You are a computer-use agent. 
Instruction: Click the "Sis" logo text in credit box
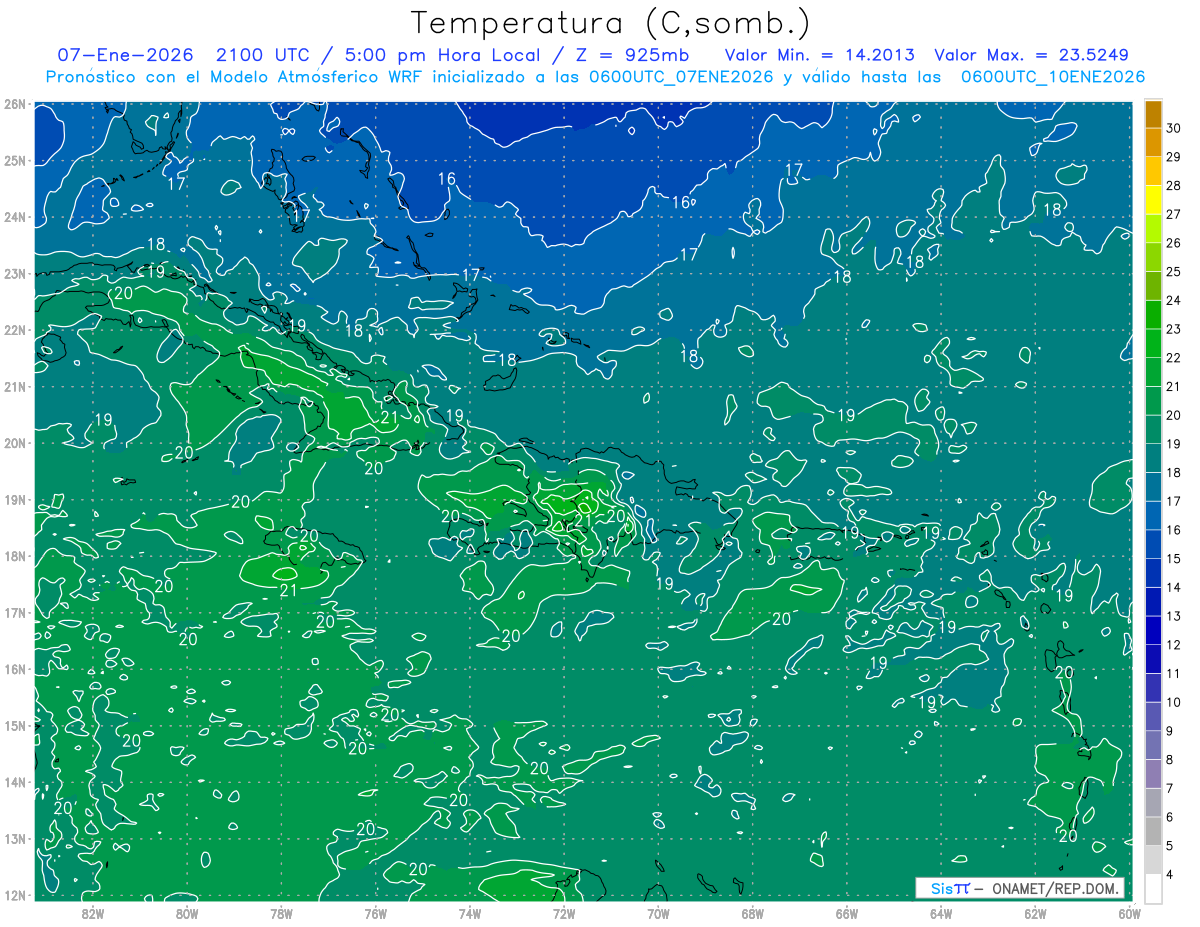[941, 888]
